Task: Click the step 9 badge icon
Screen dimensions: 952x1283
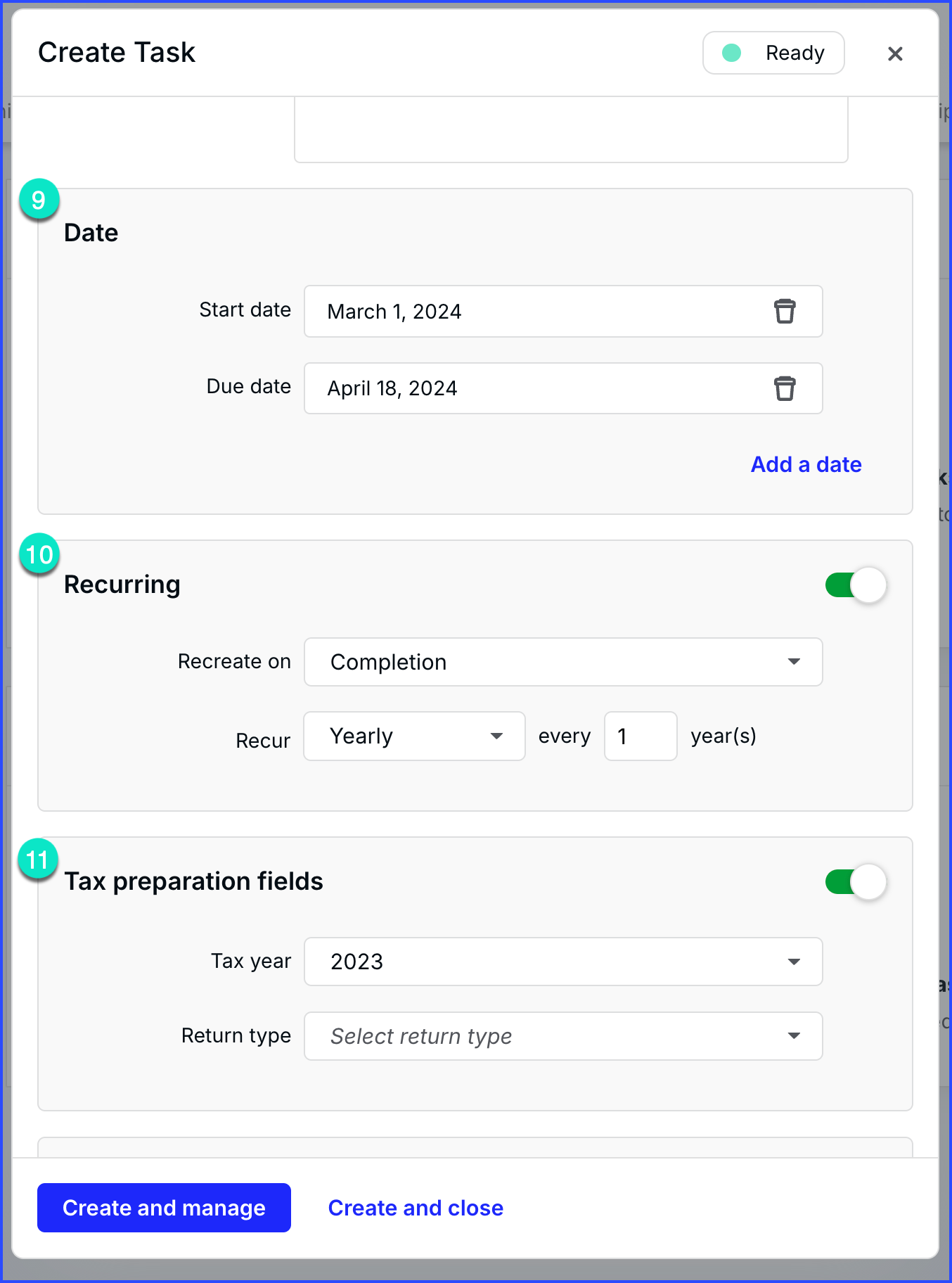Action: point(39,200)
